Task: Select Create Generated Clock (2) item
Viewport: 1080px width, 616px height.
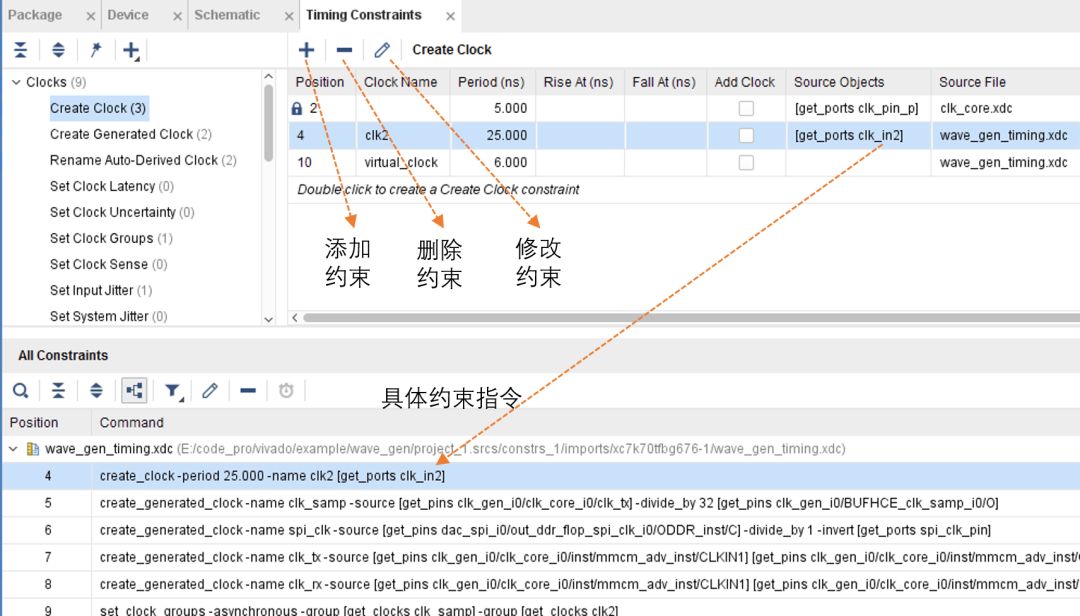Action: 130,134
